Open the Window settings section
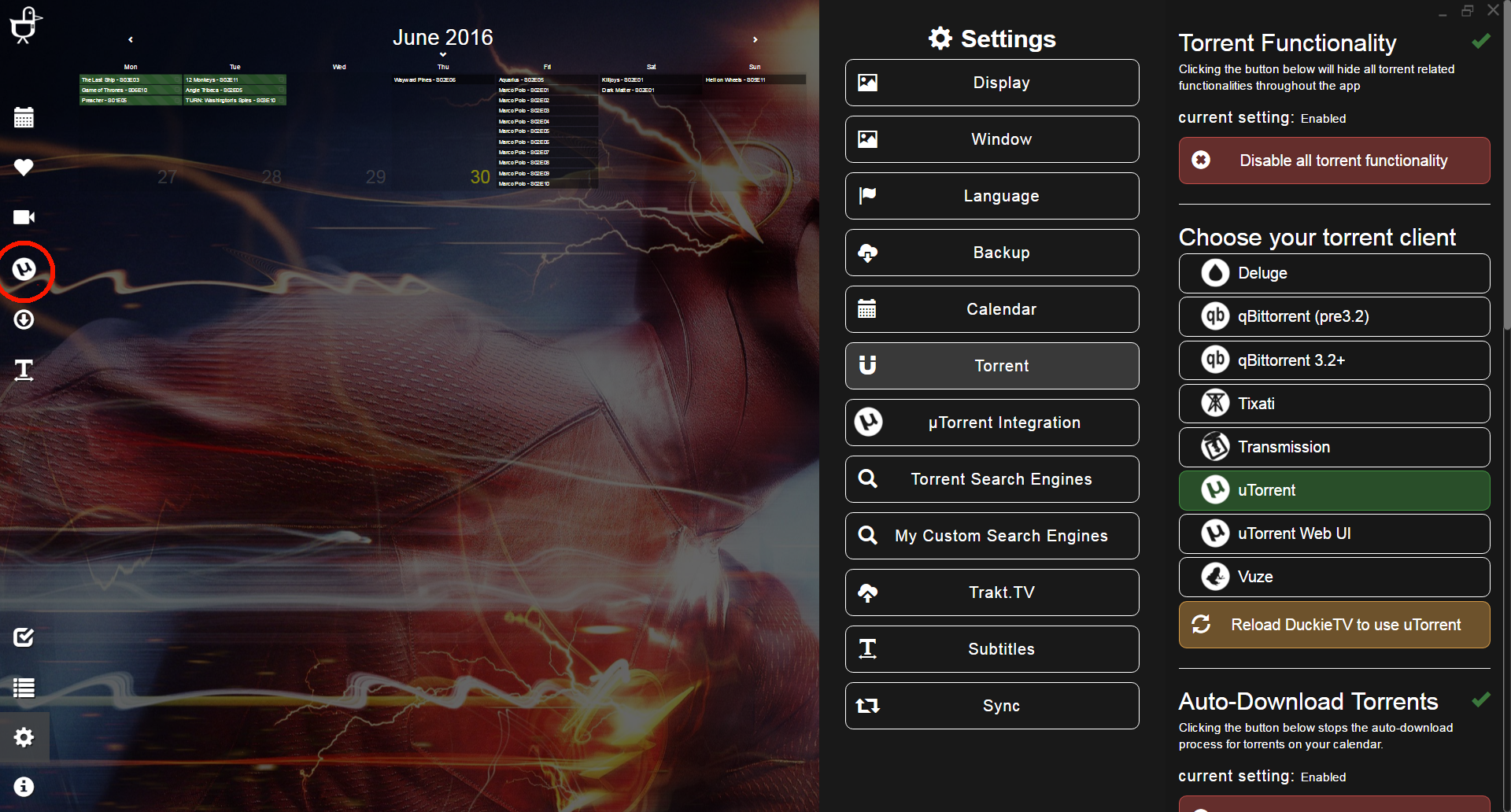Viewport: 1511px width, 812px height. (992, 139)
